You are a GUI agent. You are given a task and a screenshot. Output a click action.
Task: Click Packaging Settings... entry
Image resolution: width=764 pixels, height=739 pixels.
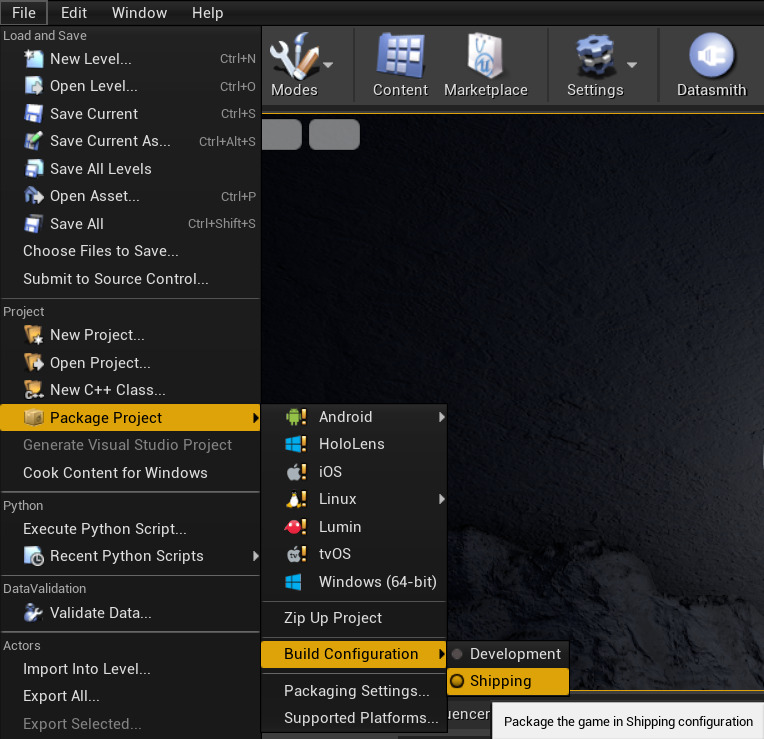coord(356,691)
